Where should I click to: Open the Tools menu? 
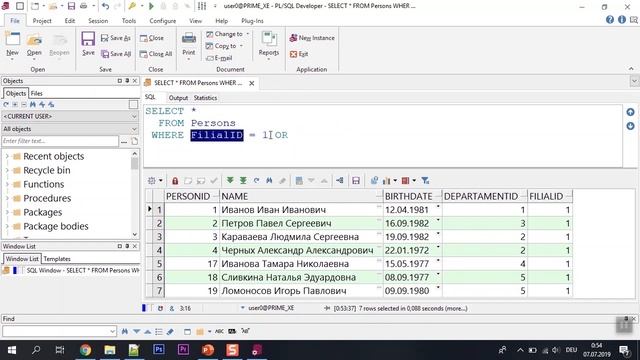pos(129,21)
